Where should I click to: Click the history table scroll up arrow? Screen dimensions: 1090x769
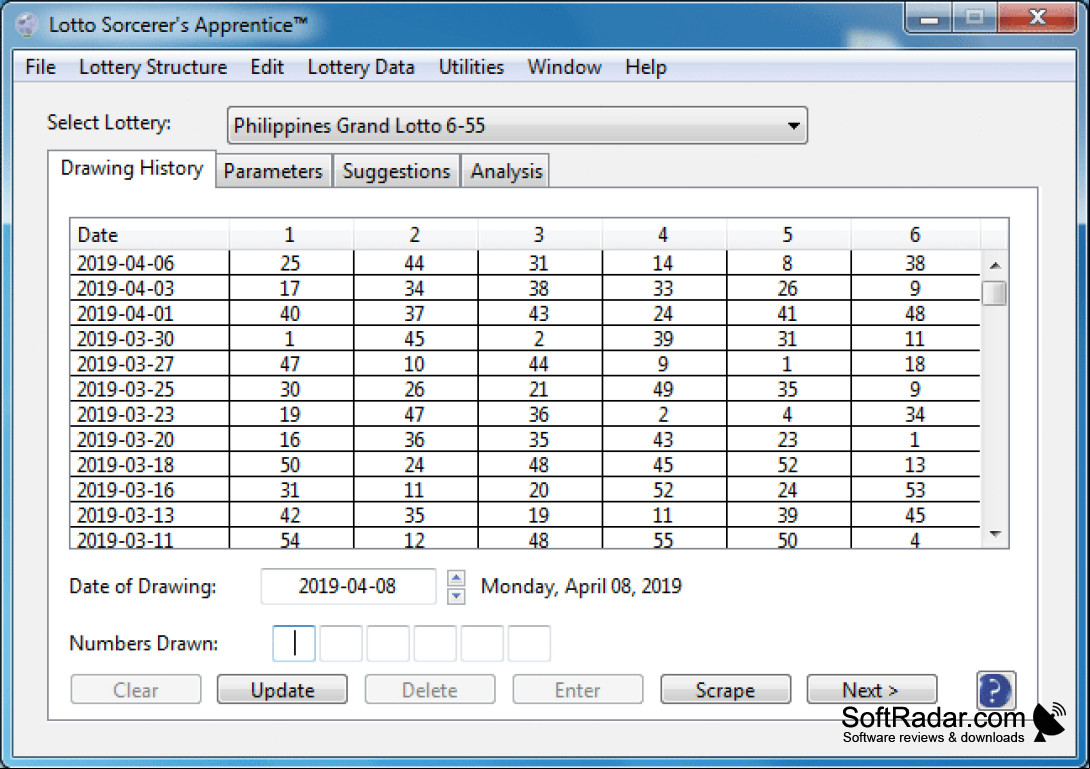coord(995,265)
